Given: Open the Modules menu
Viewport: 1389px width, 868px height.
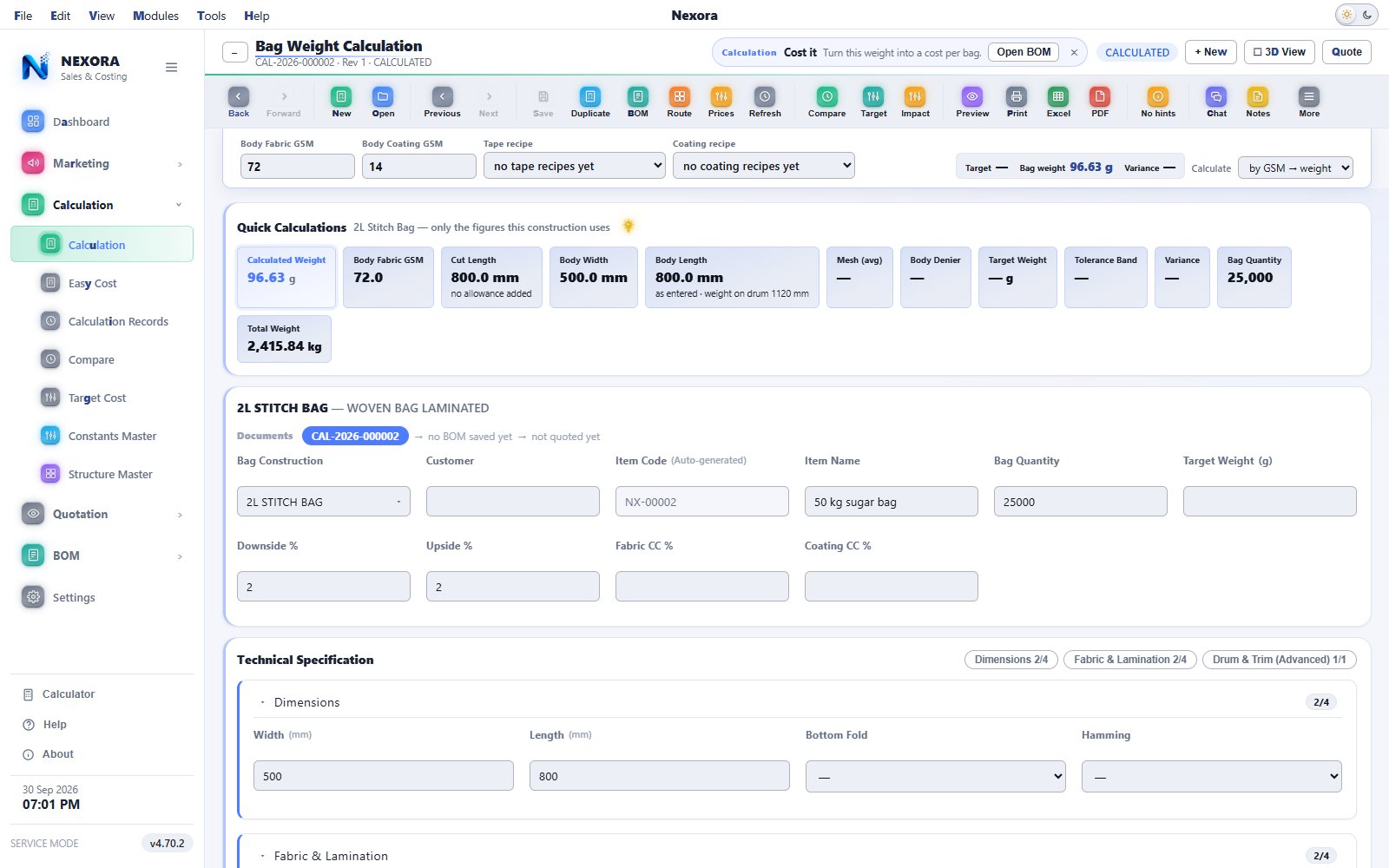Looking at the screenshot, I should [155, 16].
